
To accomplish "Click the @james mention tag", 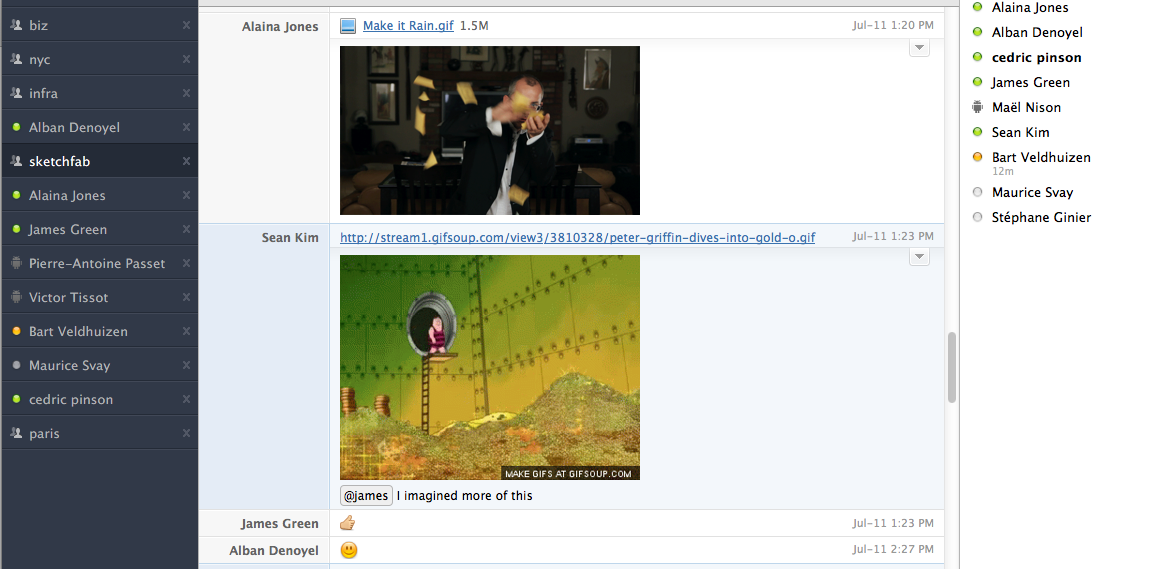I will click(367, 495).
